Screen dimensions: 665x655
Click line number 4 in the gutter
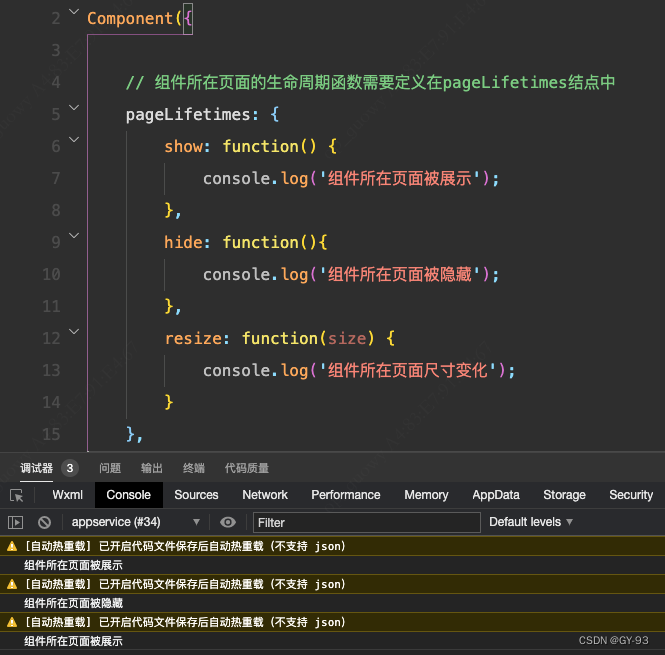click(56, 82)
